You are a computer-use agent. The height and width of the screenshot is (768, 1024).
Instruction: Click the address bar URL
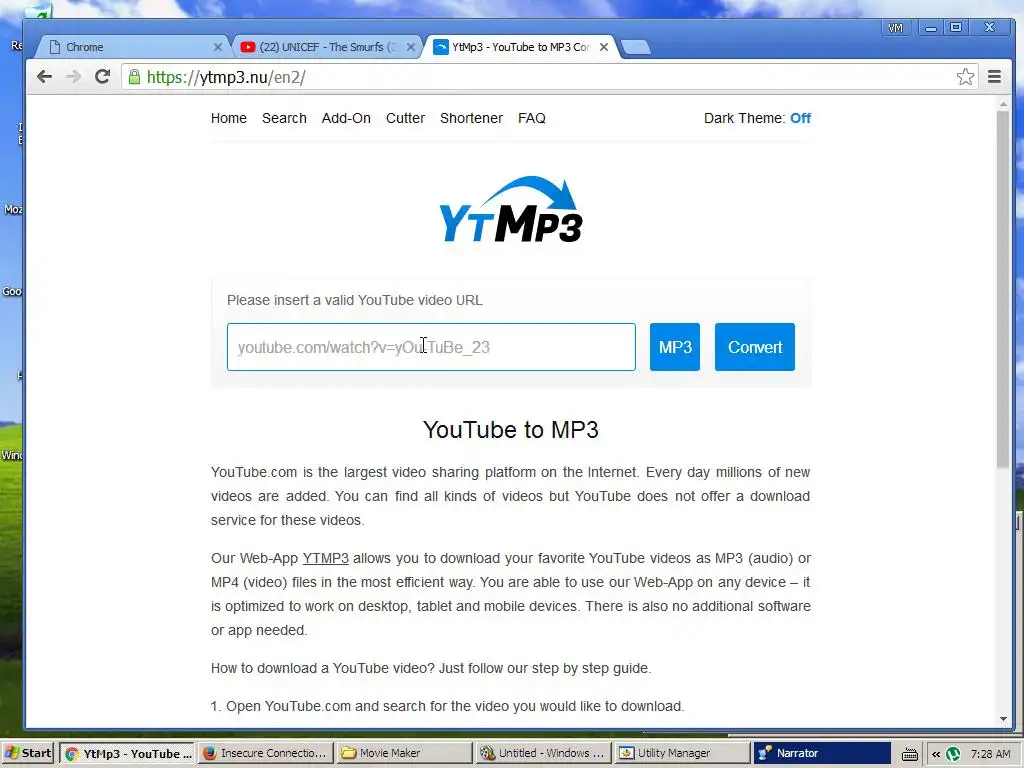click(x=226, y=77)
